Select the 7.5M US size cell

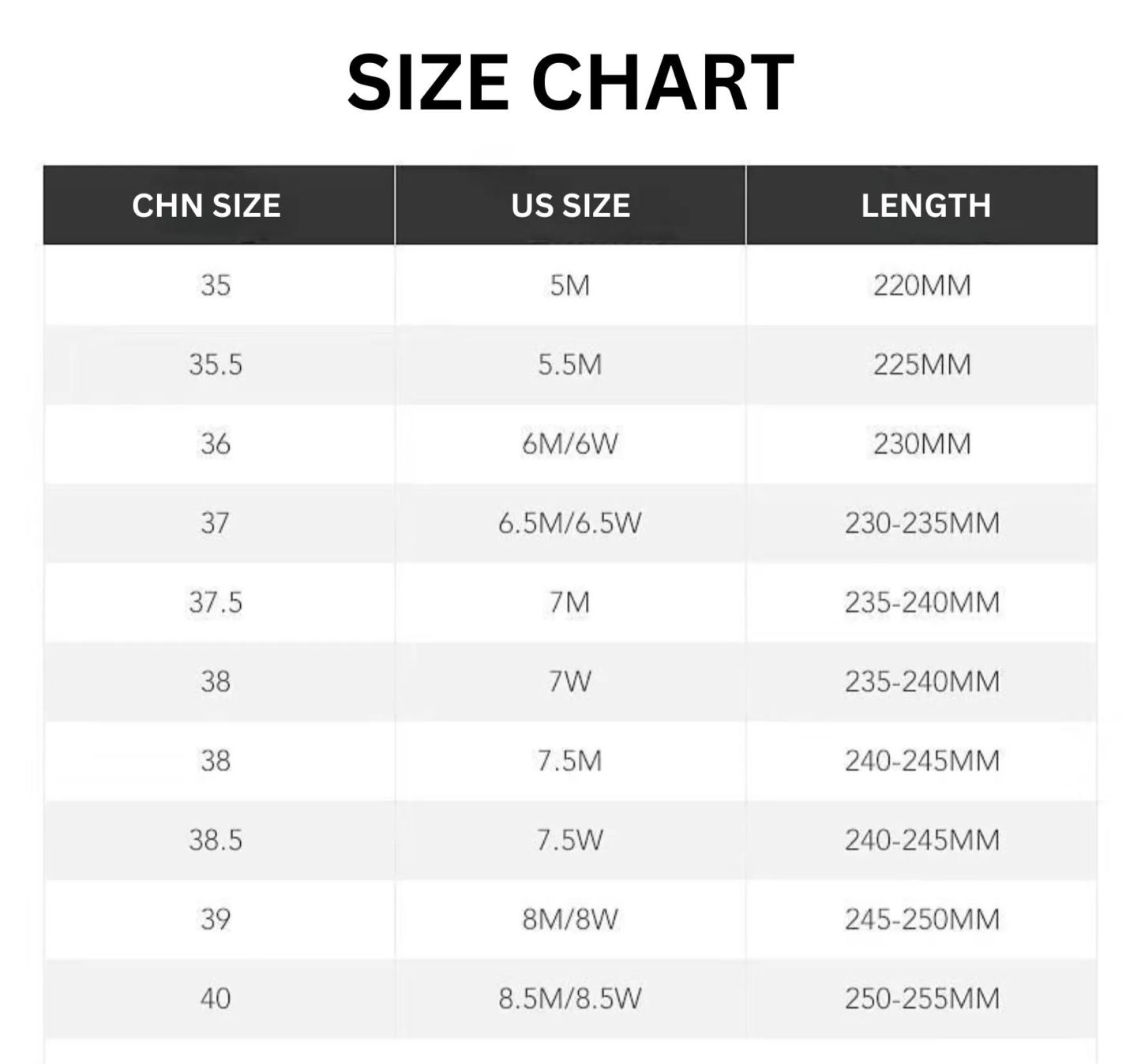click(570, 761)
